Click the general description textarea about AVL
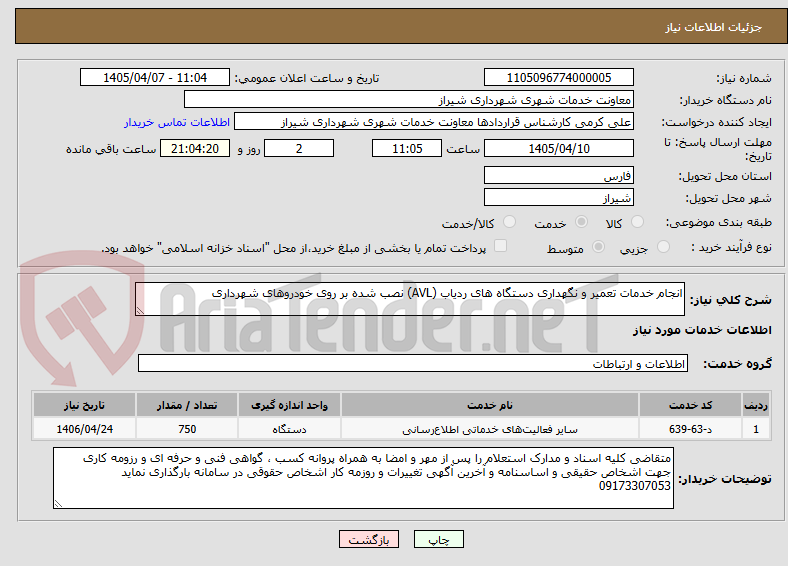 (410, 299)
